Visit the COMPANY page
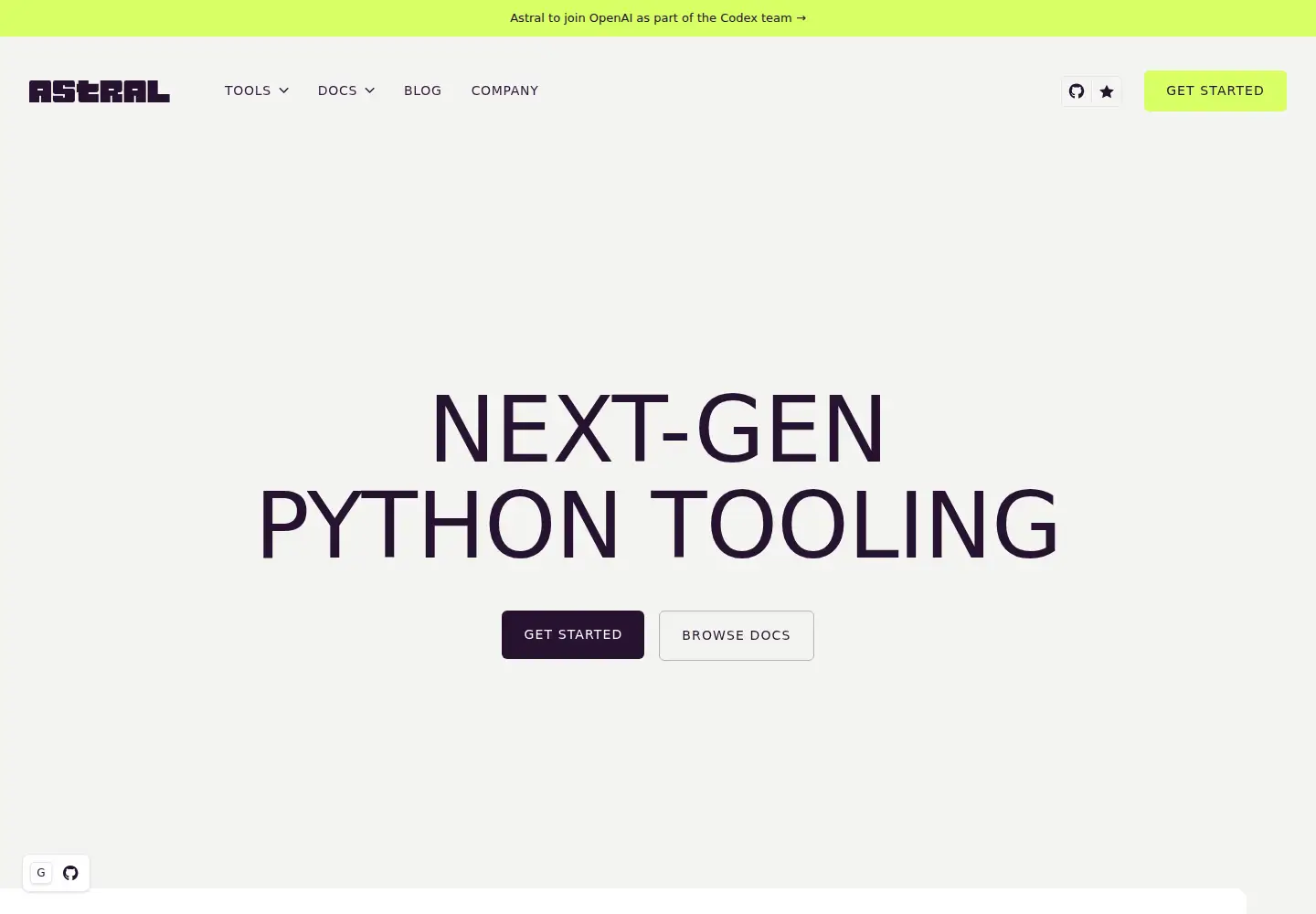The height and width of the screenshot is (914, 1316). tap(504, 90)
